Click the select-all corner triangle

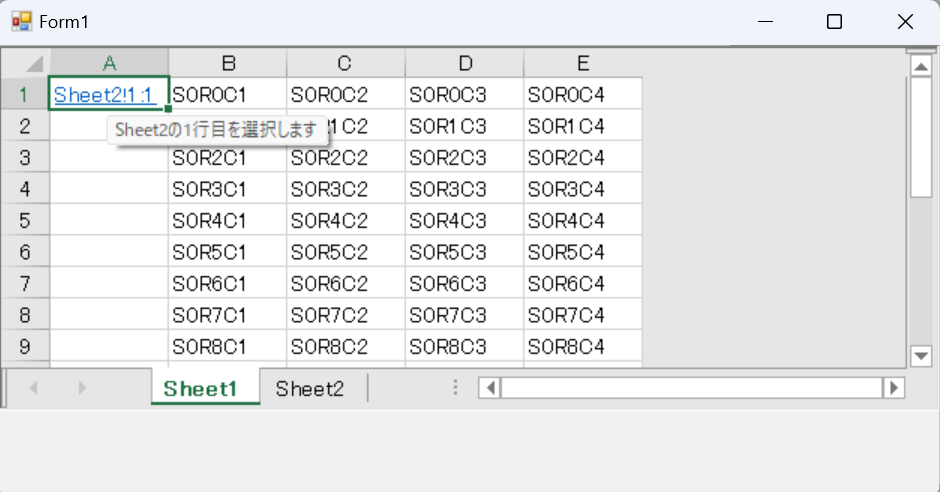(35, 63)
